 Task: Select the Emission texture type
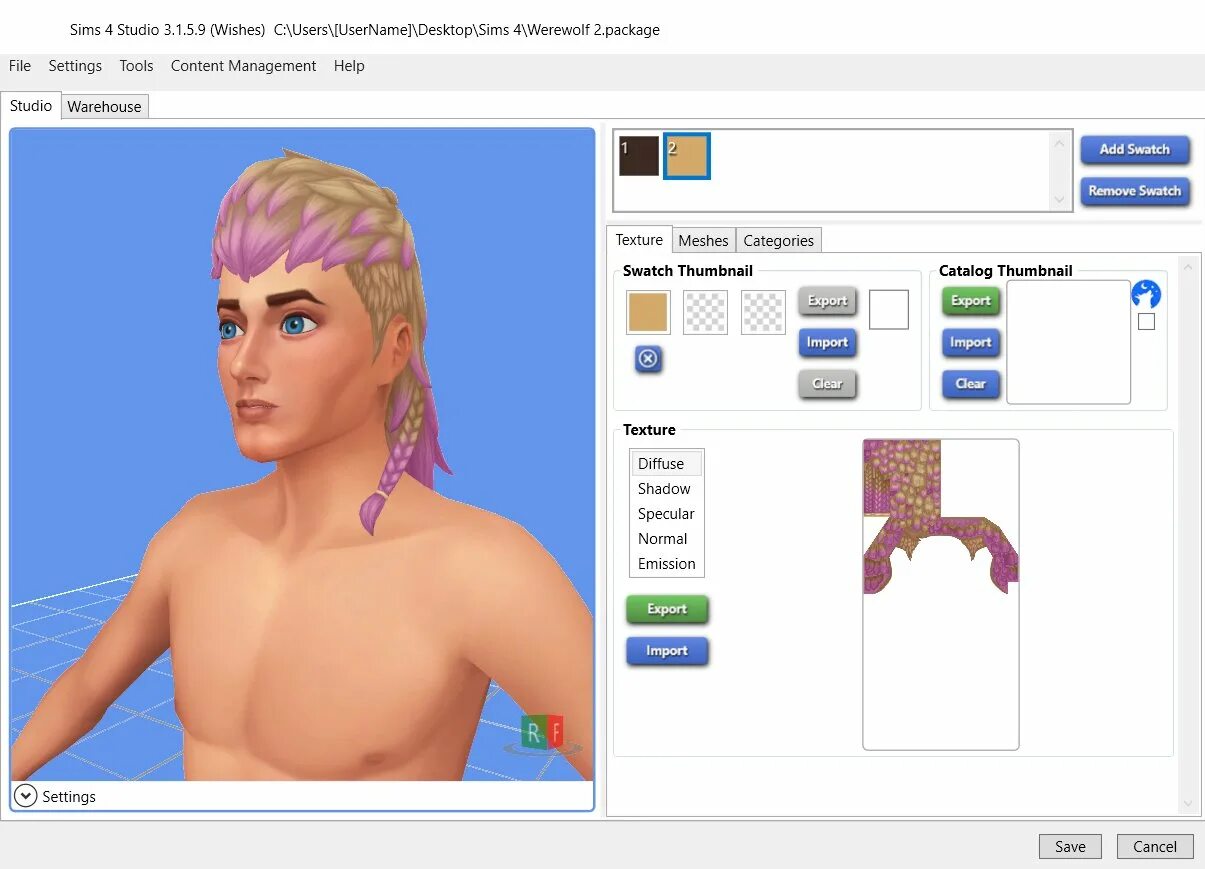click(x=665, y=563)
